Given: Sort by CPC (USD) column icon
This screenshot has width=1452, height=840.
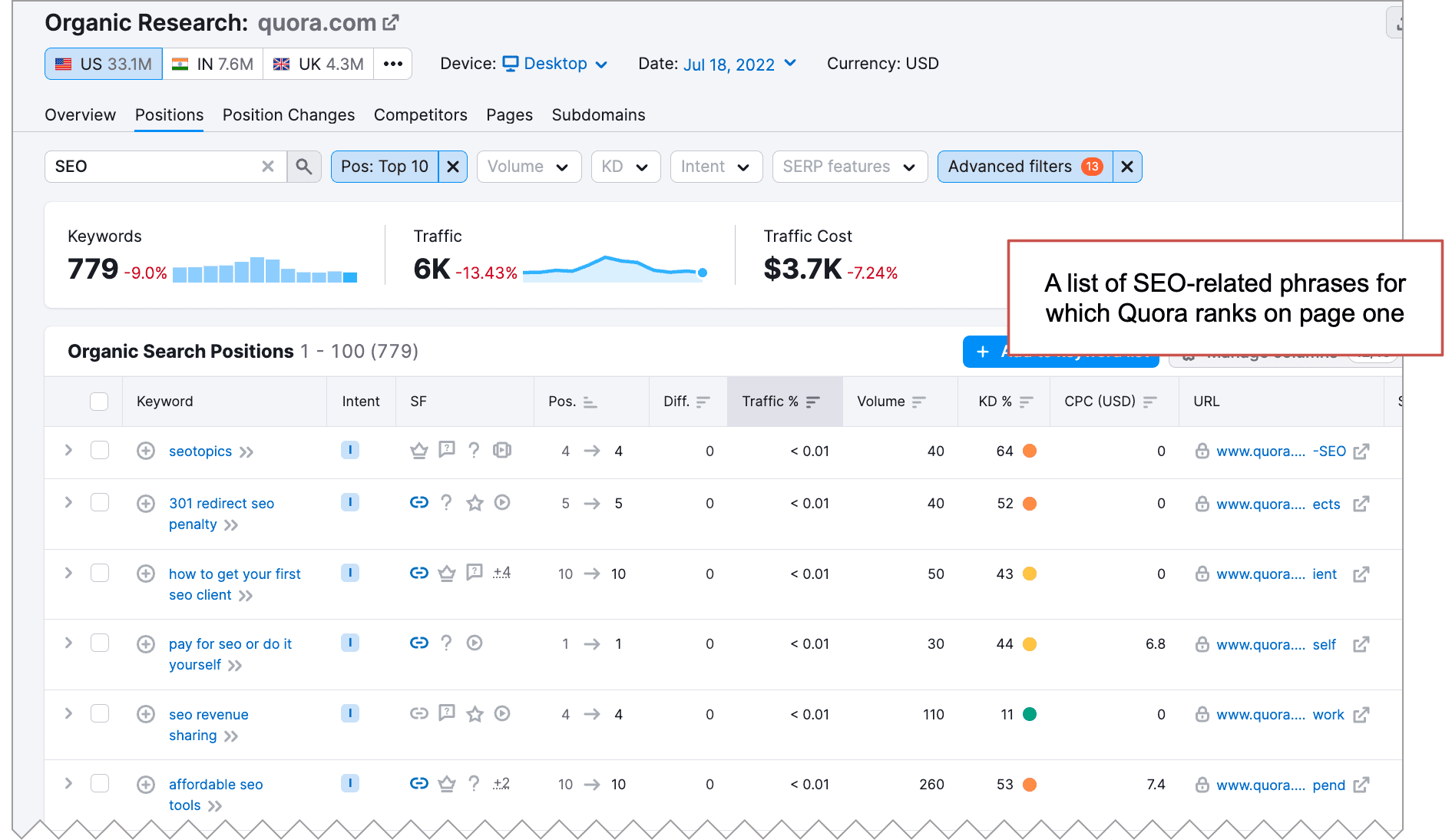Looking at the screenshot, I should click(1150, 402).
